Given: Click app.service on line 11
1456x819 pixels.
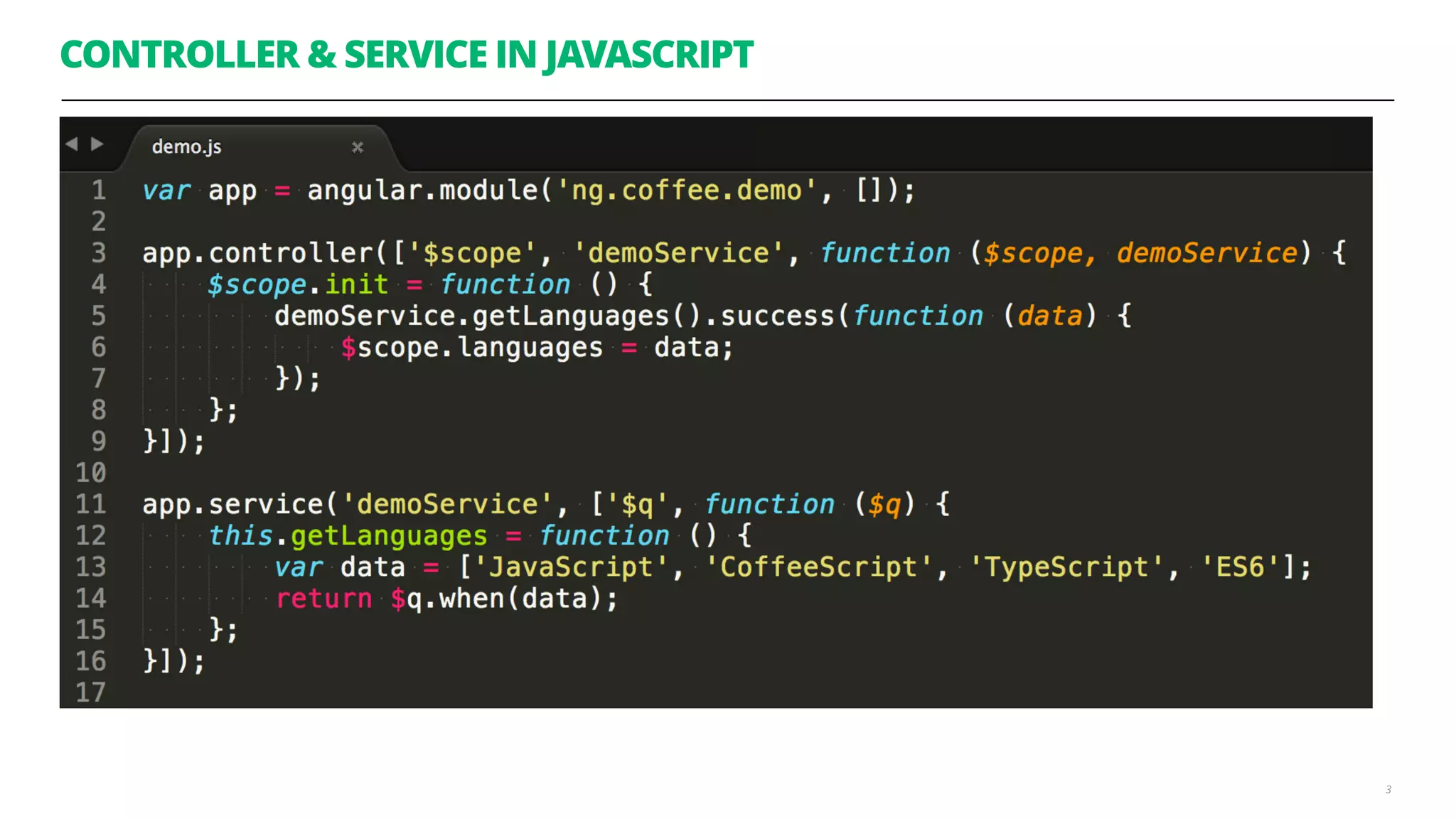Looking at the screenshot, I should pos(232,504).
